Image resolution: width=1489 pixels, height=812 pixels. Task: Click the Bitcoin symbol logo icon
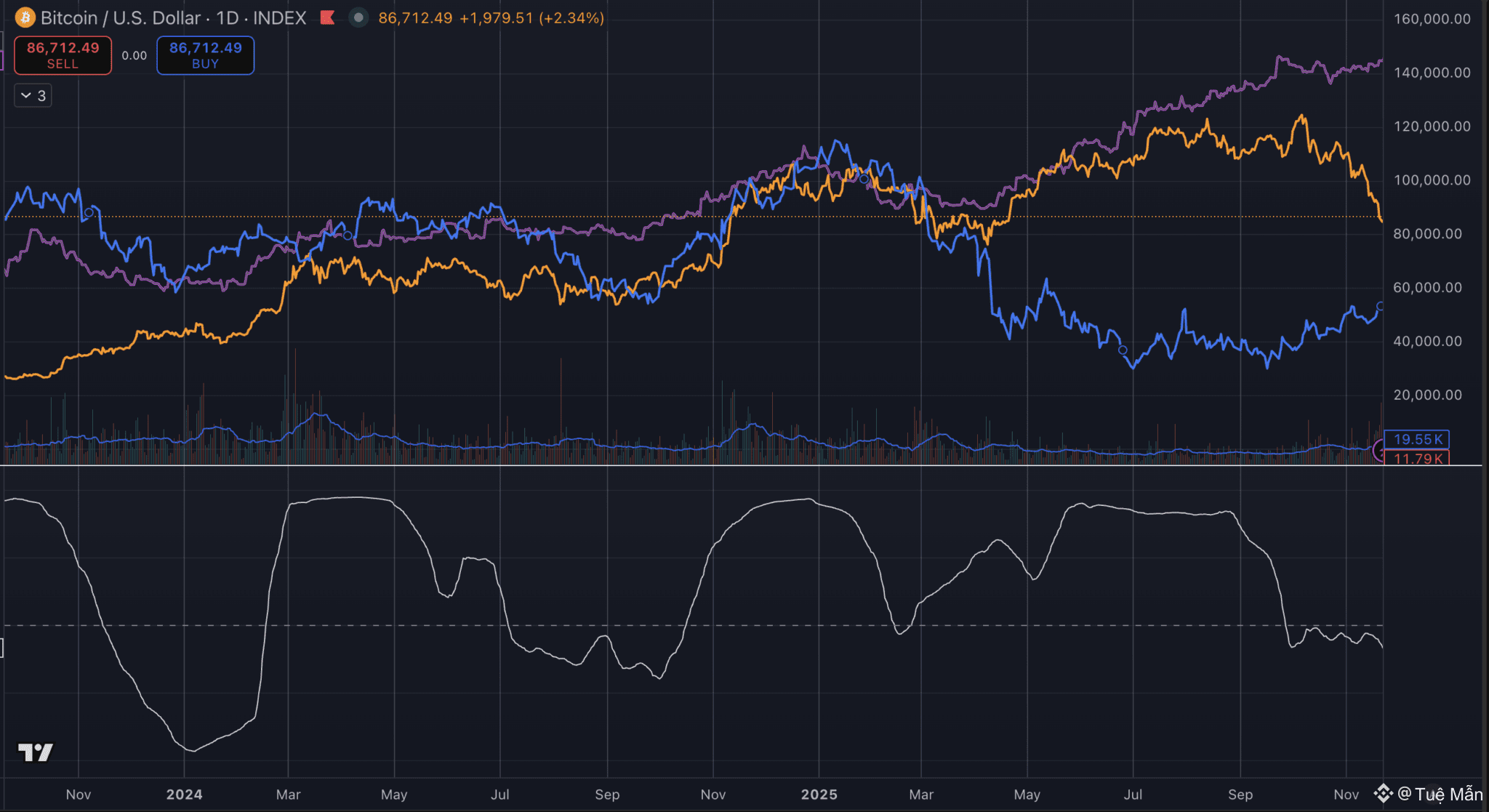coord(25,17)
